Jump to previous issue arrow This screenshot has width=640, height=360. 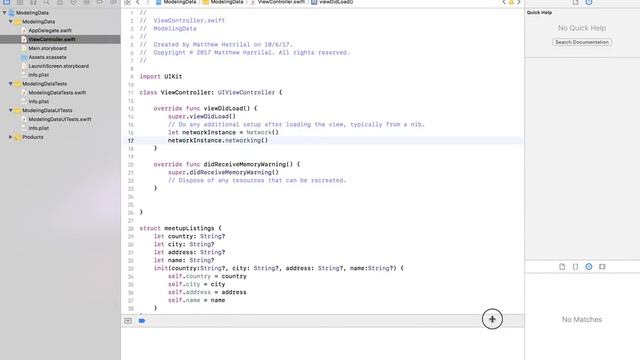(x=504, y=2)
